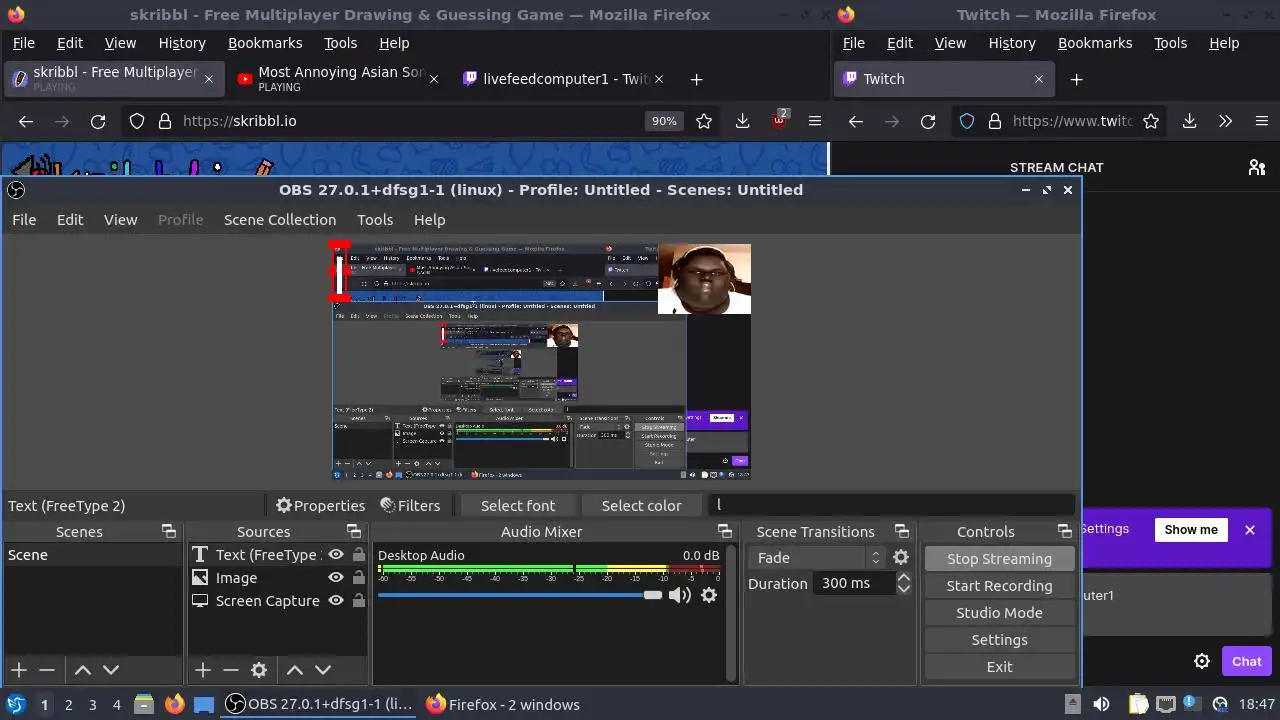
Task: Open OBS Tools menu
Action: [x=375, y=220]
